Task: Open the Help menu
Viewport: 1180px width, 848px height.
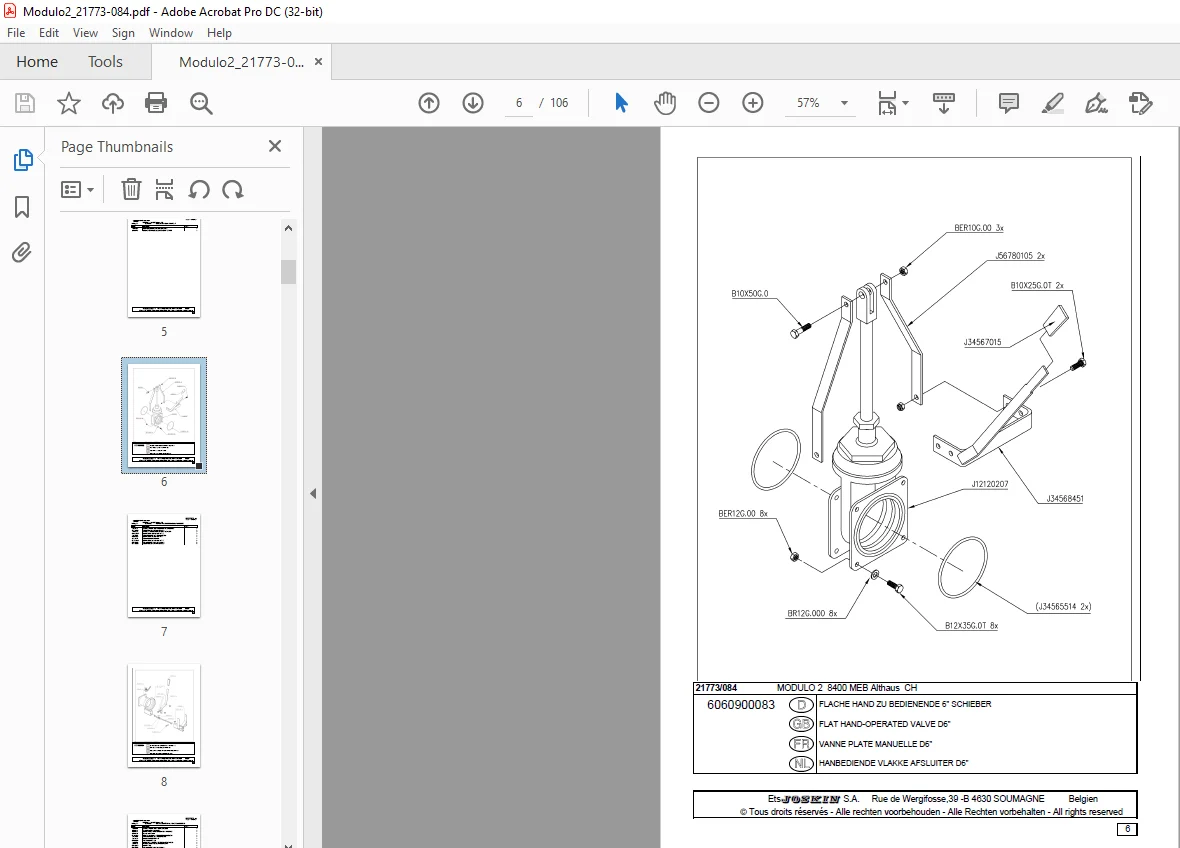Action: (219, 32)
